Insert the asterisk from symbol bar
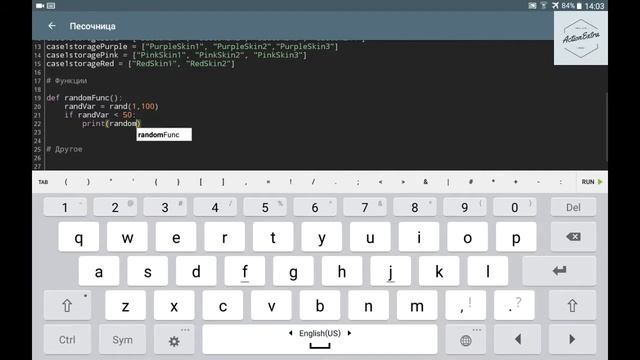The width and height of the screenshot is (640, 360). [493, 182]
